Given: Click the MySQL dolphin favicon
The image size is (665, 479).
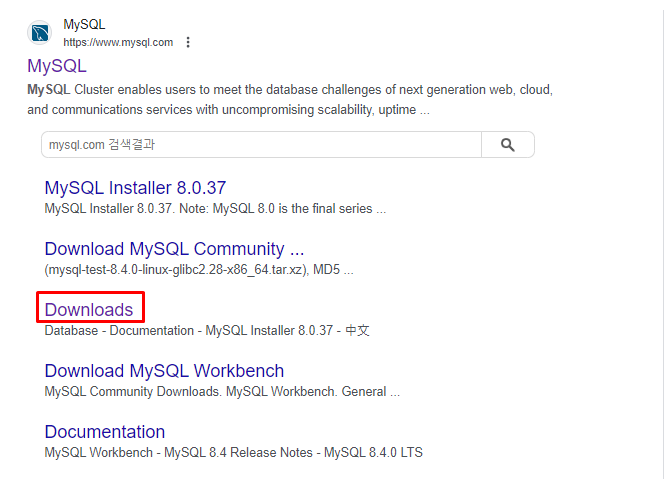Looking at the screenshot, I should [39, 33].
